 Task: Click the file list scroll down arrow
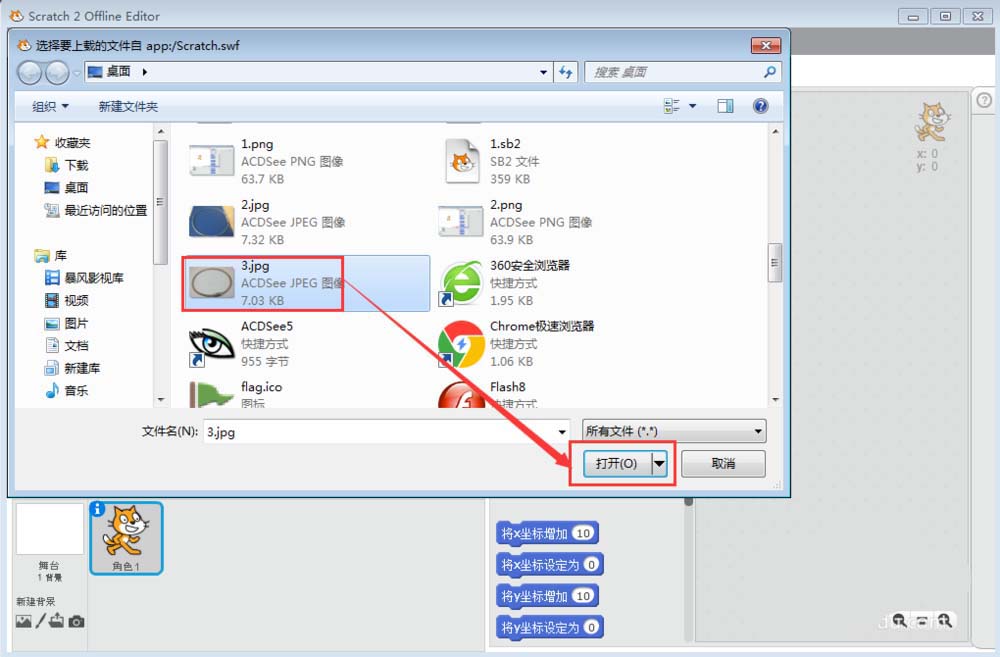coord(775,400)
